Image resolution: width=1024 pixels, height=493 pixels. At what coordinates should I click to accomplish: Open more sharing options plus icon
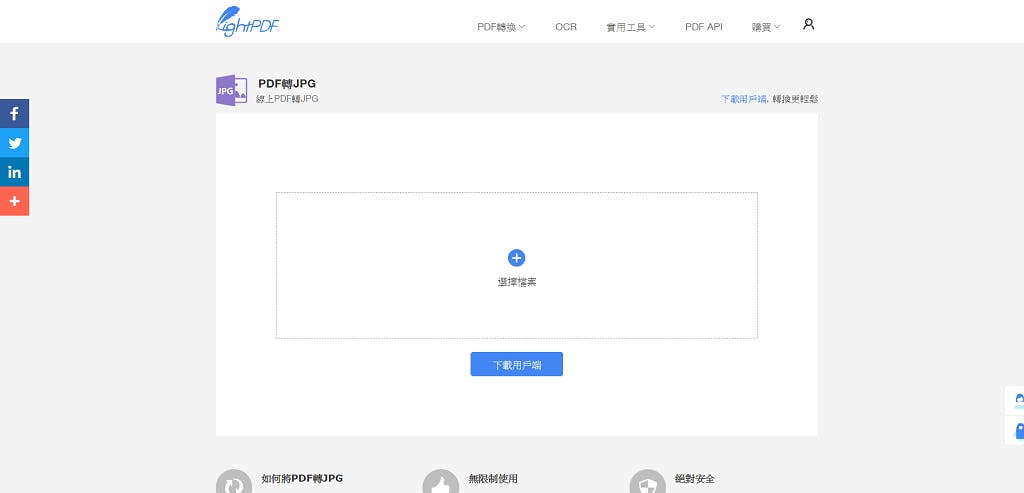click(x=14, y=201)
